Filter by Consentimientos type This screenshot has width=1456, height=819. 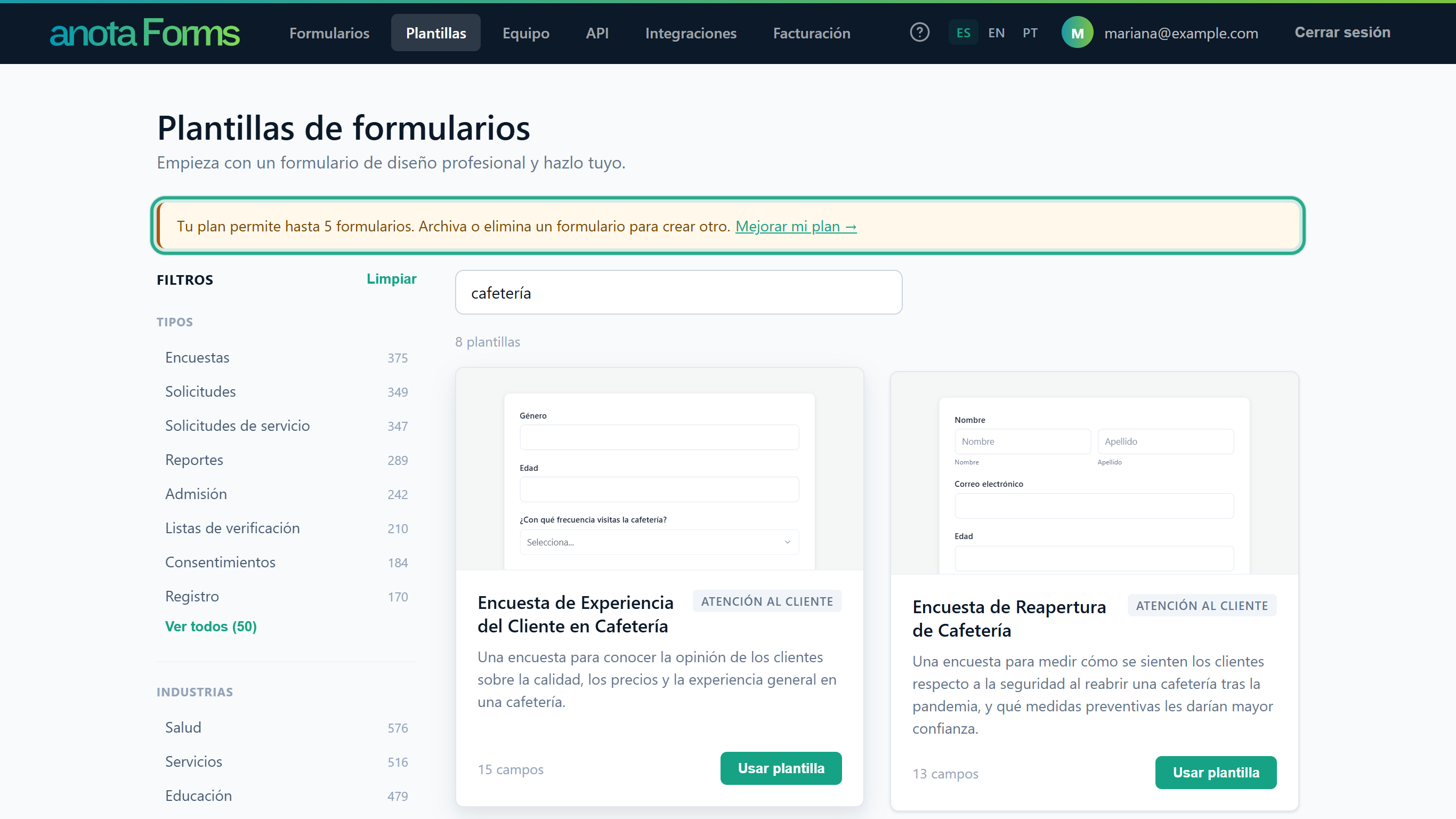(x=286, y=562)
